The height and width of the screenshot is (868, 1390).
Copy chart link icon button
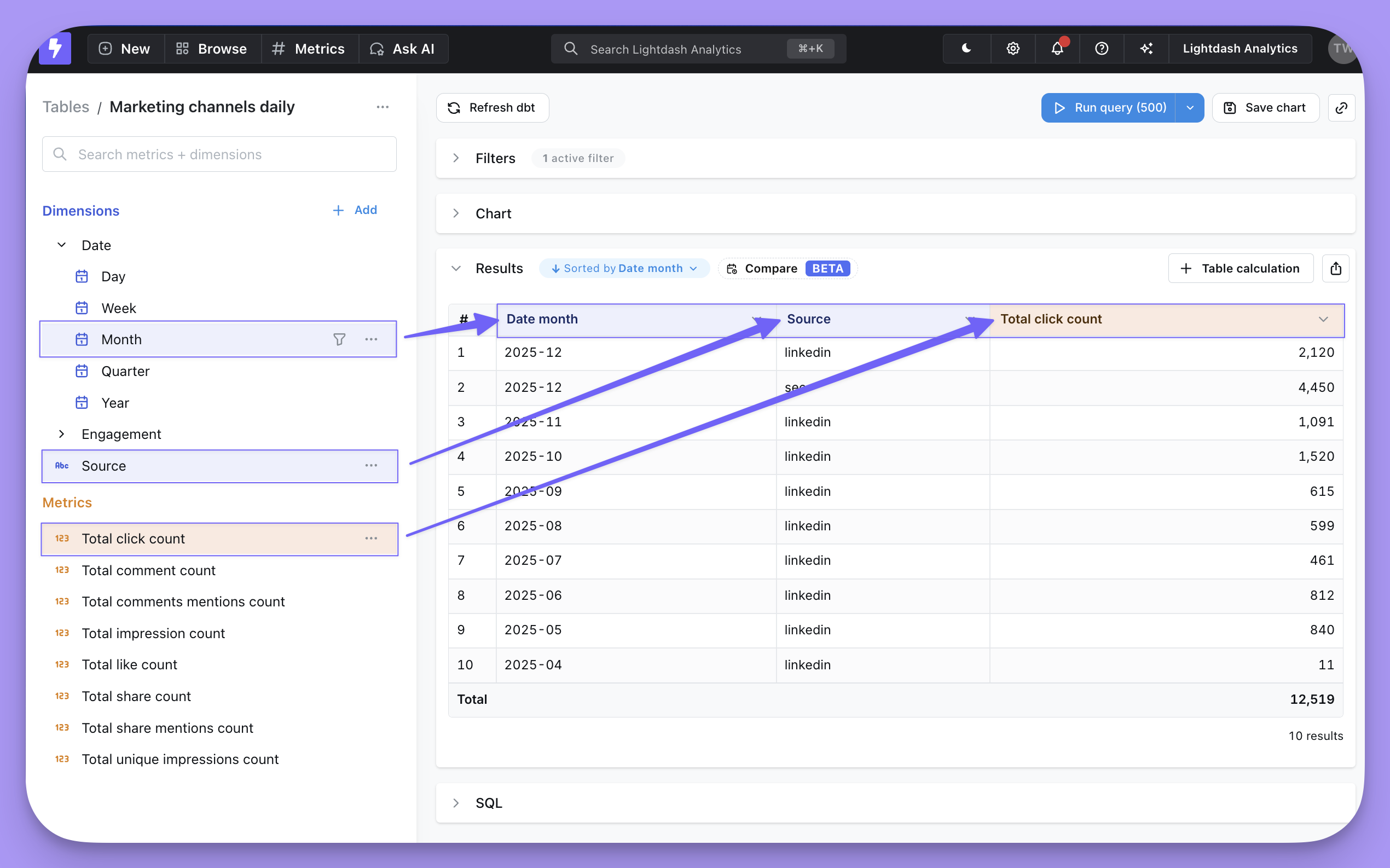coord(1341,108)
